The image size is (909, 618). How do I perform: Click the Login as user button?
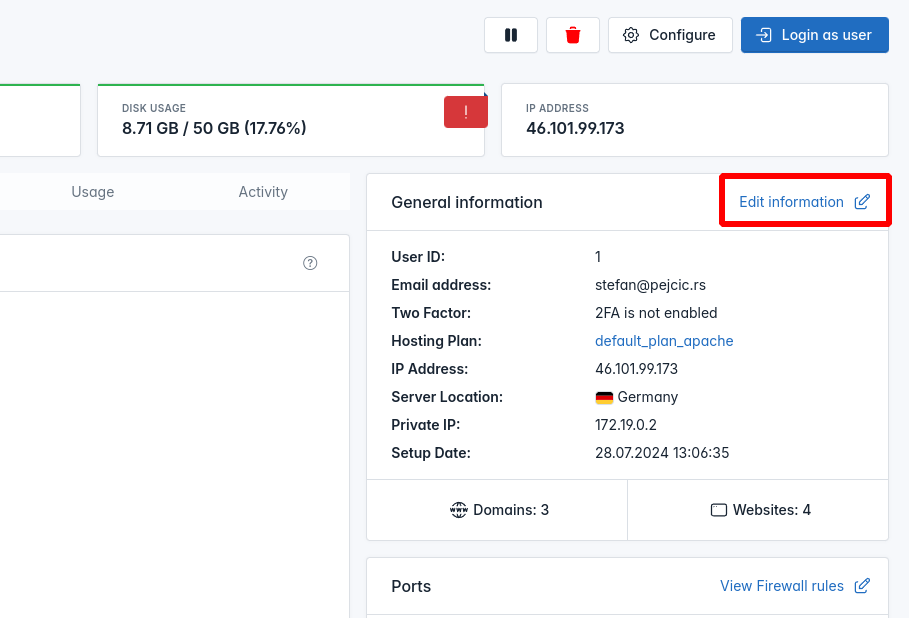(814, 35)
